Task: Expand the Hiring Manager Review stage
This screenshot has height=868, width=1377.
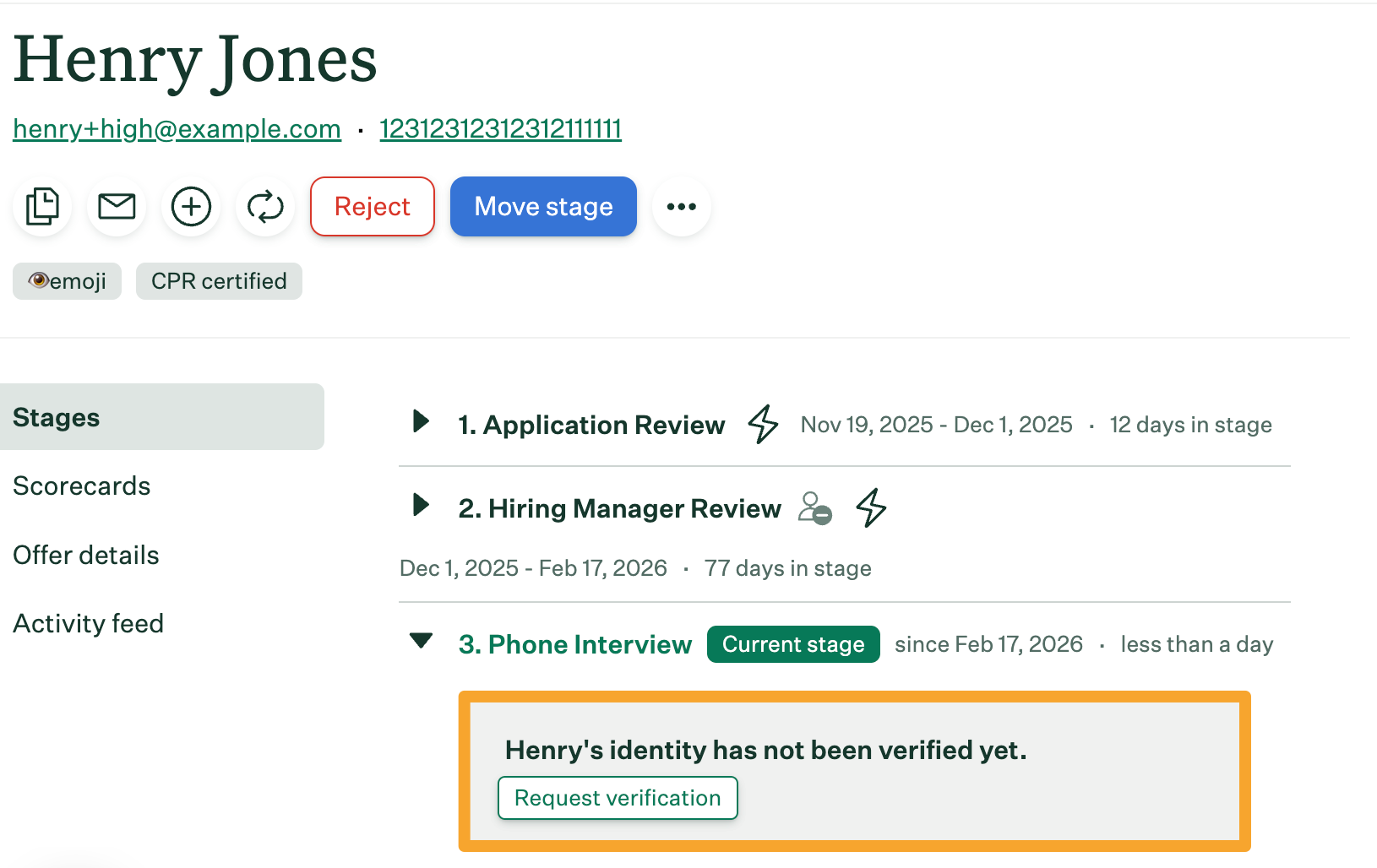Action: point(421,506)
